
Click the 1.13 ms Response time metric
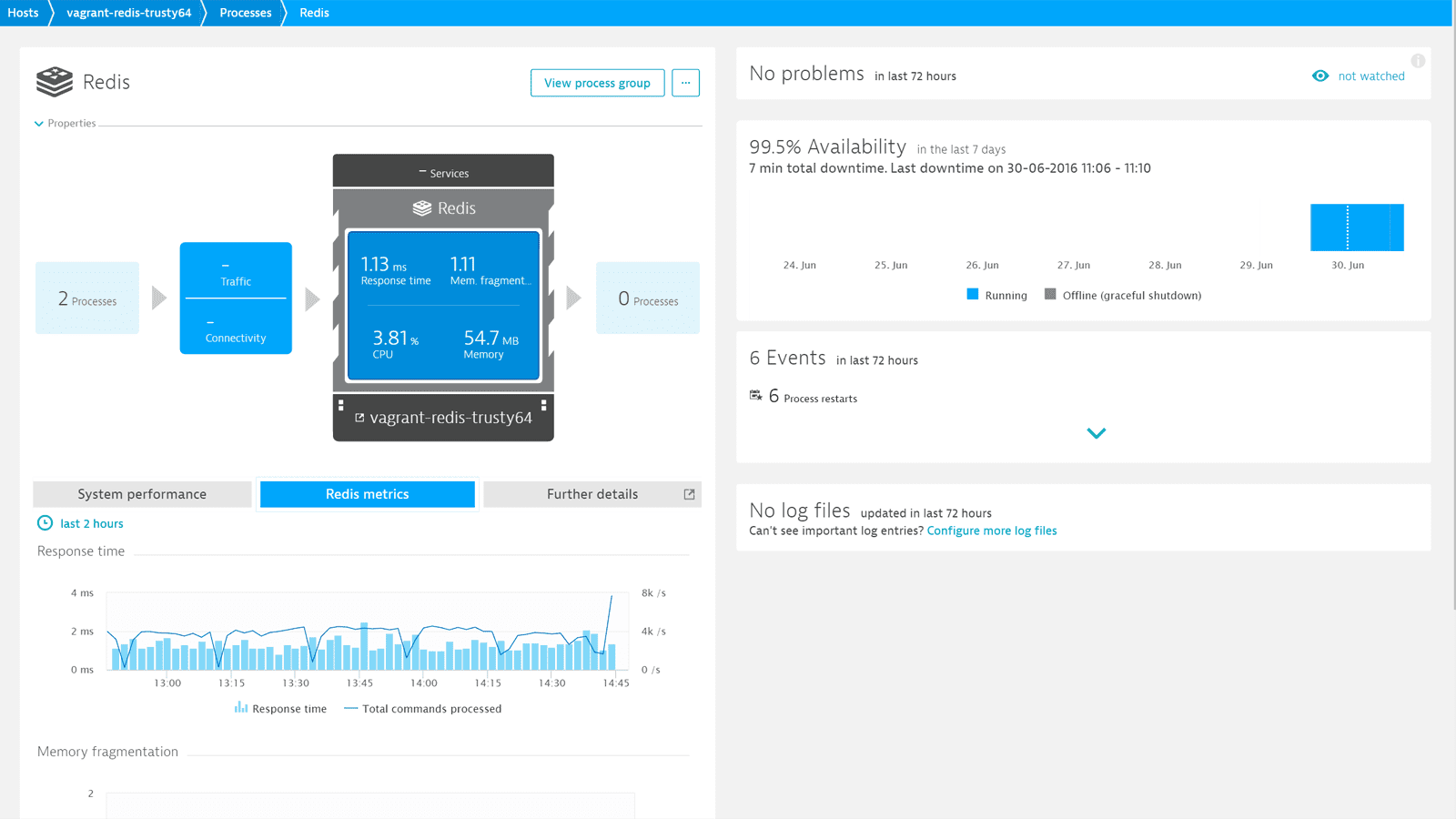[x=395, y=270]
